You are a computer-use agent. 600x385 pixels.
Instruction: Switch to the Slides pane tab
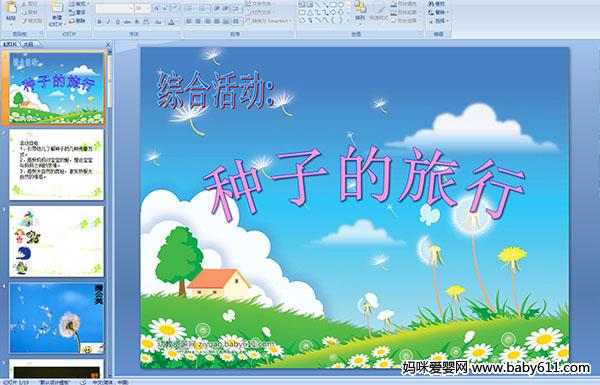[x=10, y=44]
